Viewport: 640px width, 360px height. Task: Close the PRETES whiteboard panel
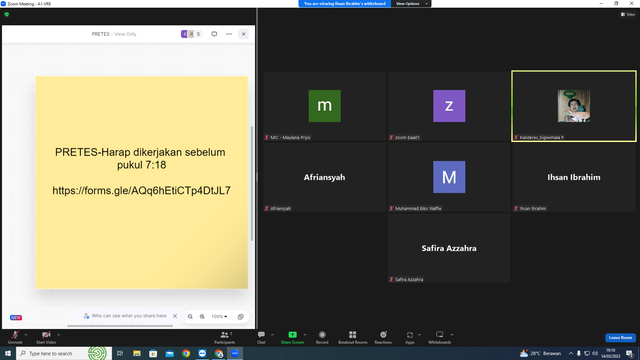[x=244, y=34]
